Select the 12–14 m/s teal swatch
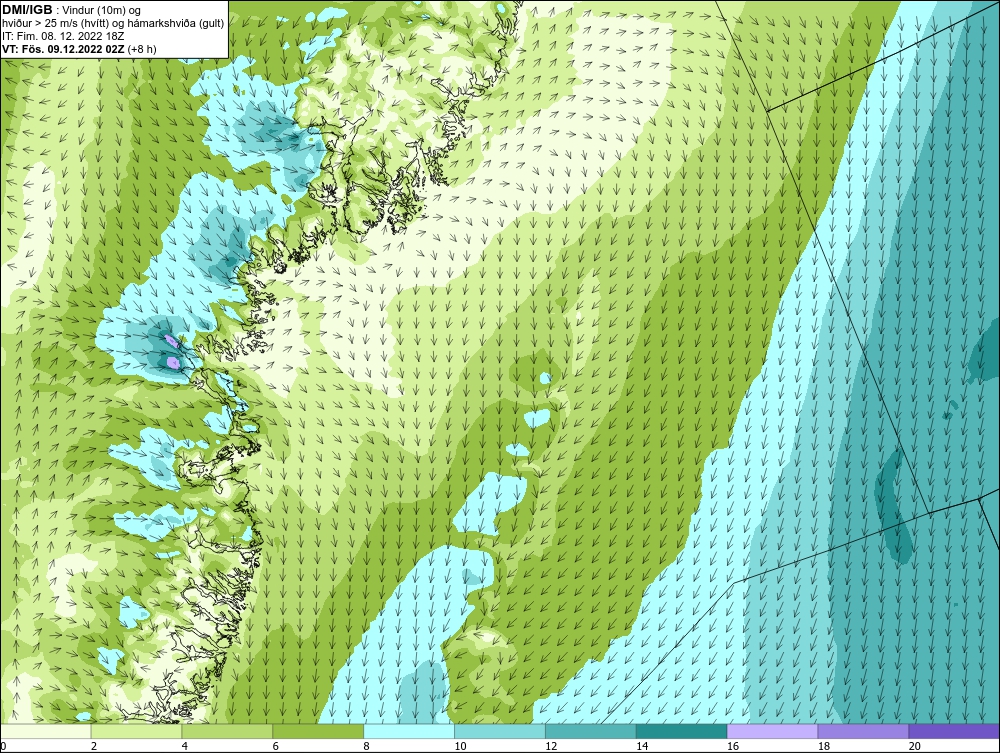Screen dimensions: 1000x753 pos(591,731)
